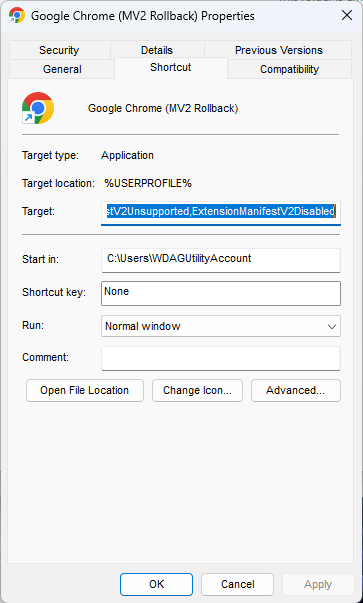Click the Change Icon button

197,391
